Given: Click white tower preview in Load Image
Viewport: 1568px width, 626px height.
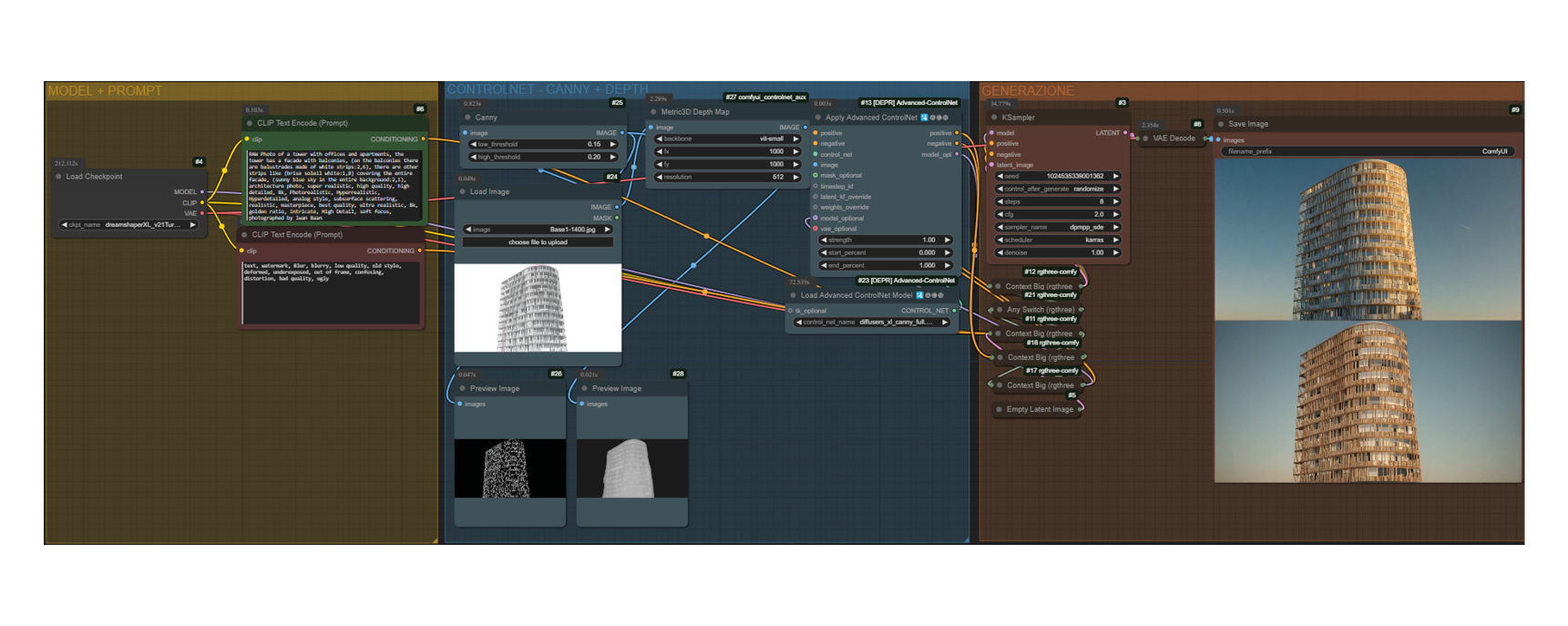Looking at the screenshot, I should click(538, 308).
